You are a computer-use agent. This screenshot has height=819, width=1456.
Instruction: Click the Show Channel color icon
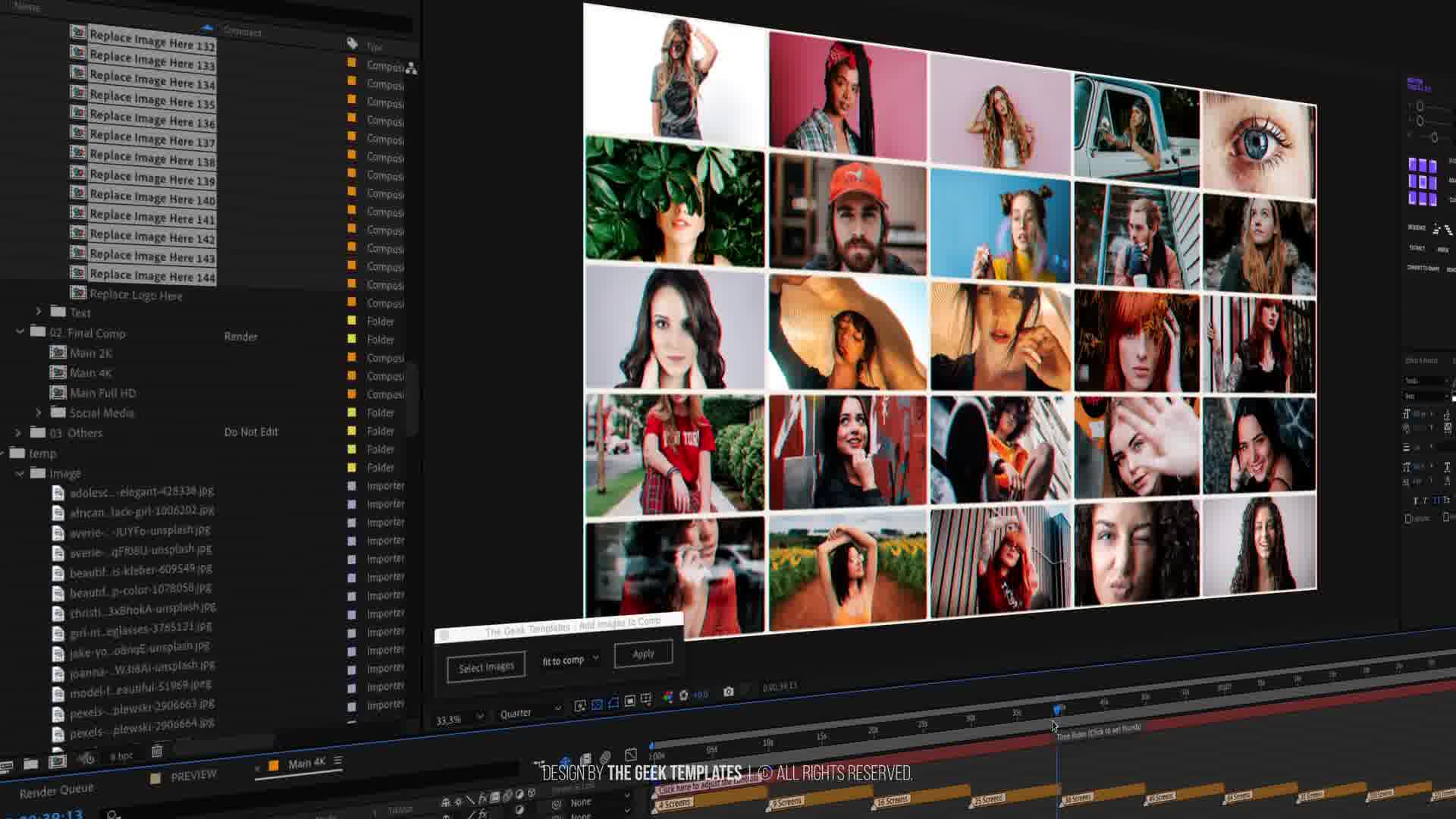[668, 696]
